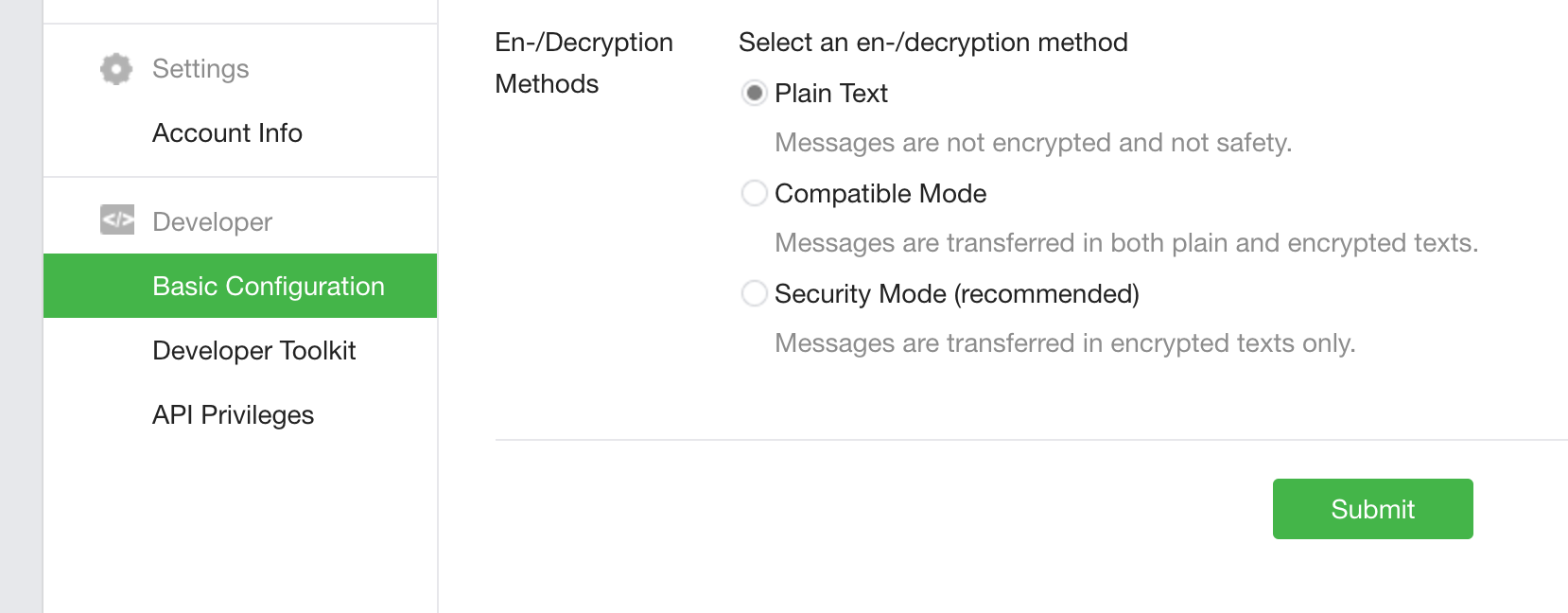Enable the Compatible Mode radio button
The image size is (1568, 613).
[754, 193]
